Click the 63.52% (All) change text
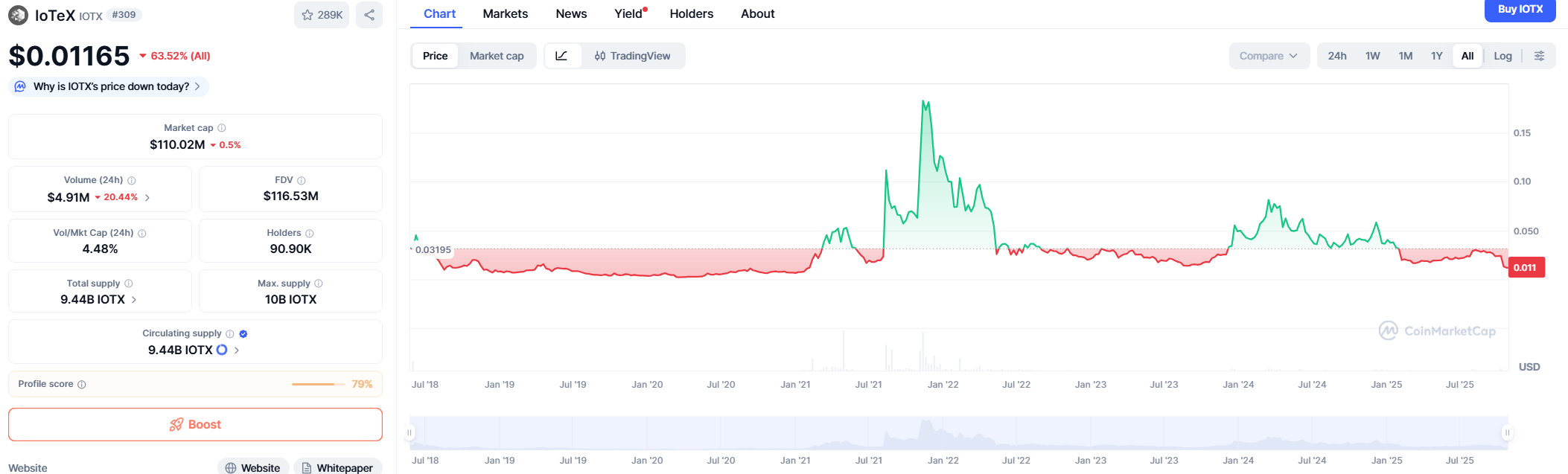Screen dimensions: 1568x474 (180, 56)
